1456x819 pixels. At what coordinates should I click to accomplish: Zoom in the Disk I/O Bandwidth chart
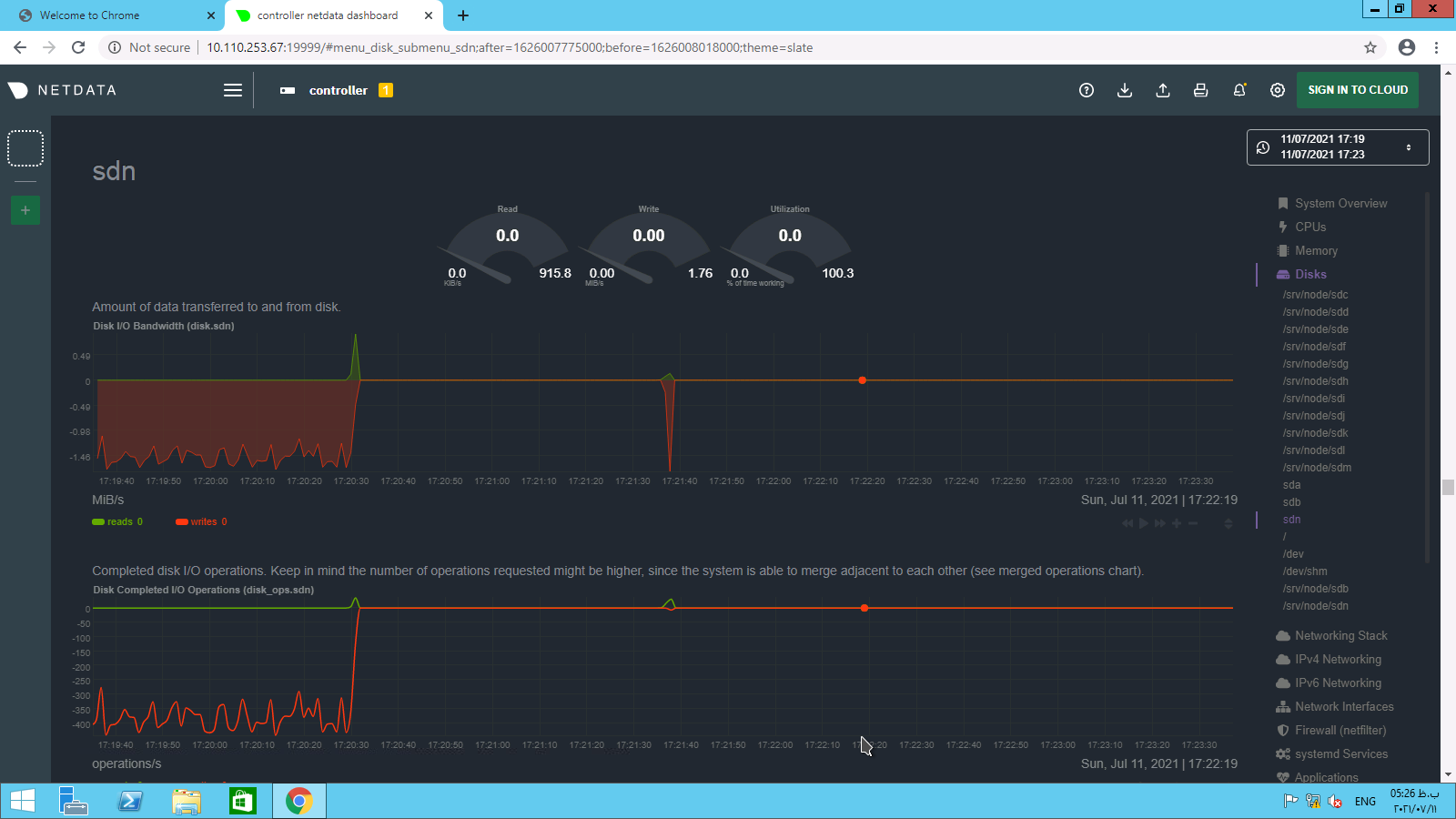coord(1177,523)
